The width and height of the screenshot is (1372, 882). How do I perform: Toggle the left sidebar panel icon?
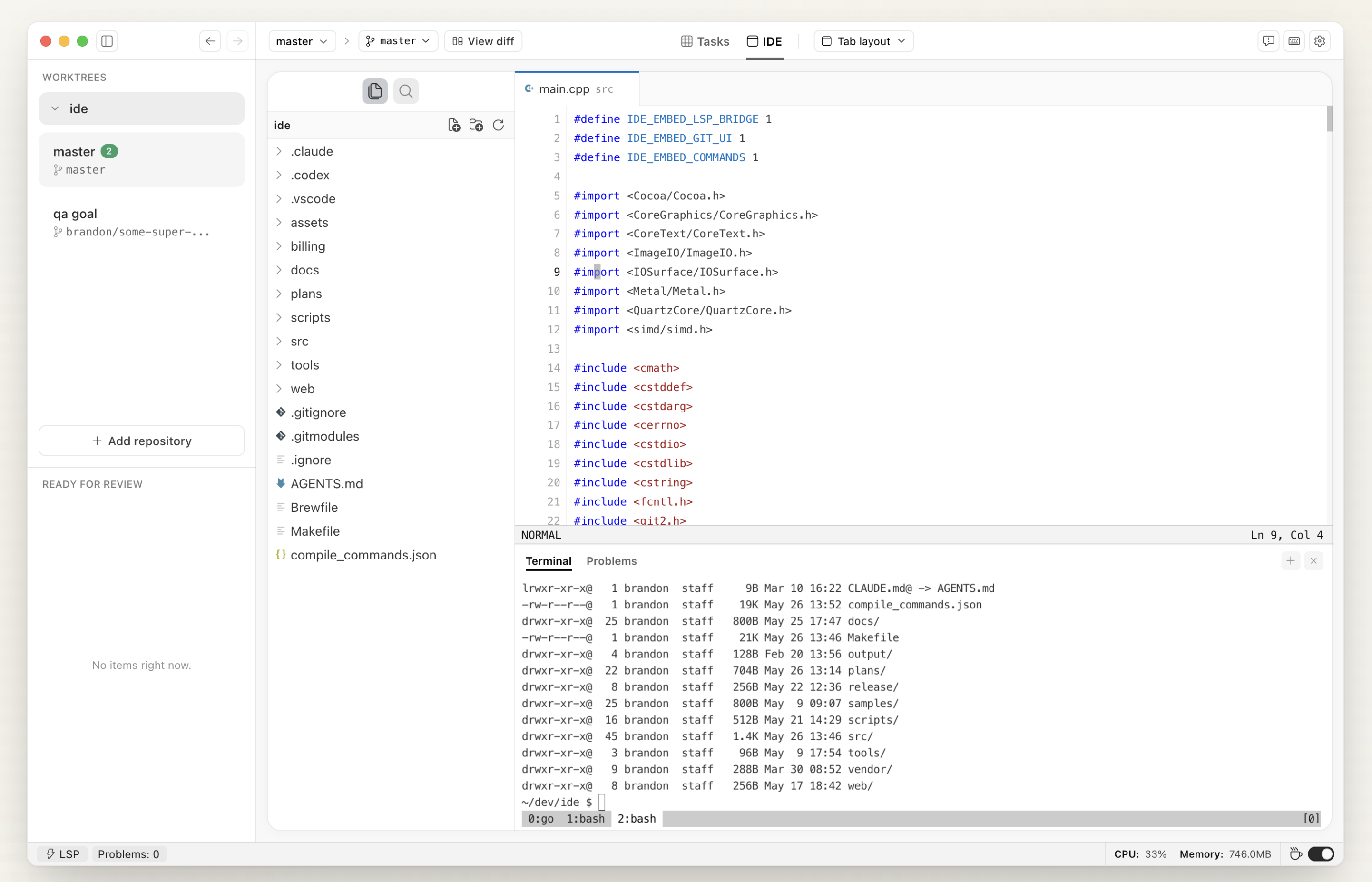[107, 41]
